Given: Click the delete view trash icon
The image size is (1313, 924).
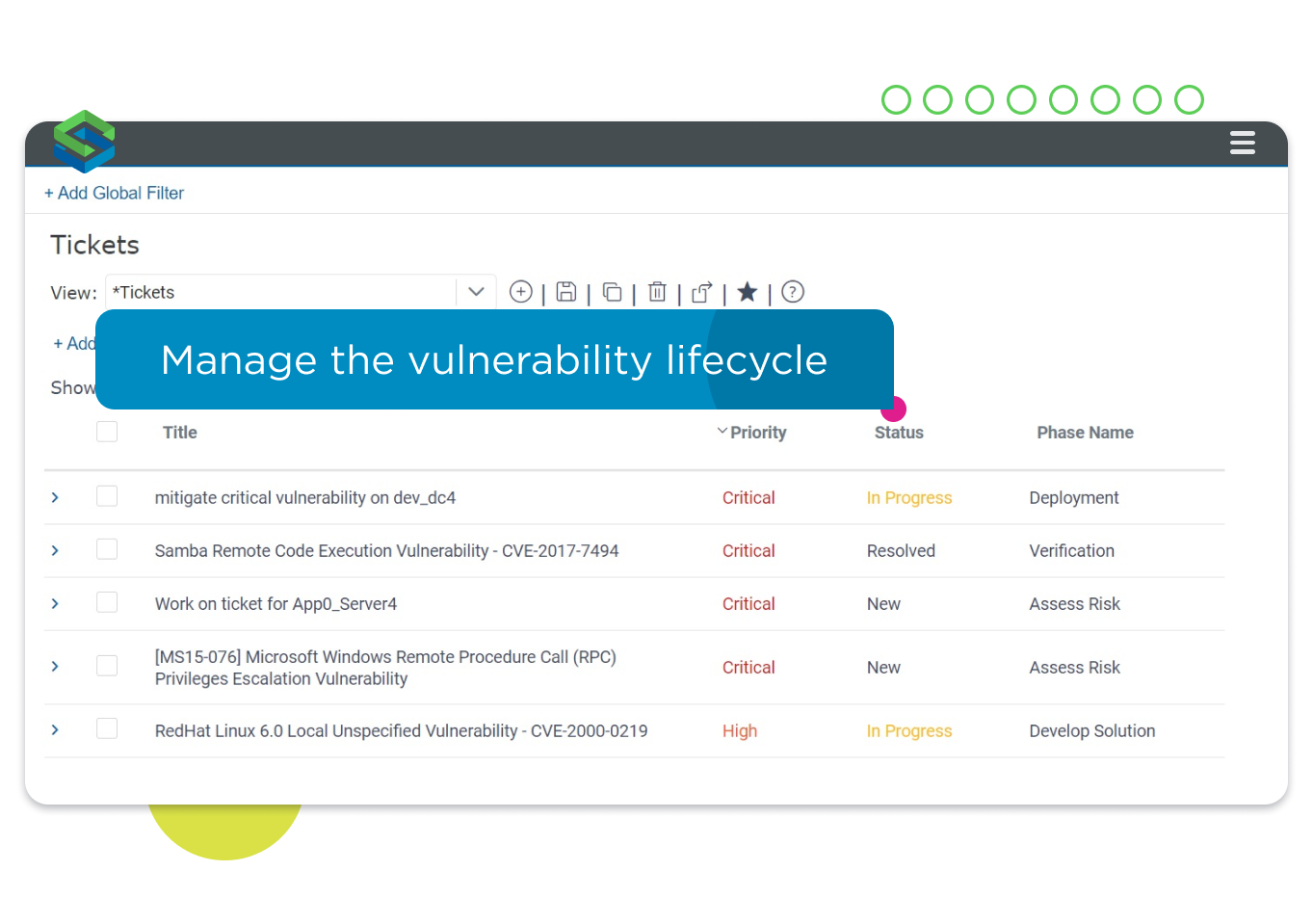Looking at the screenshot, I should 657,292.
